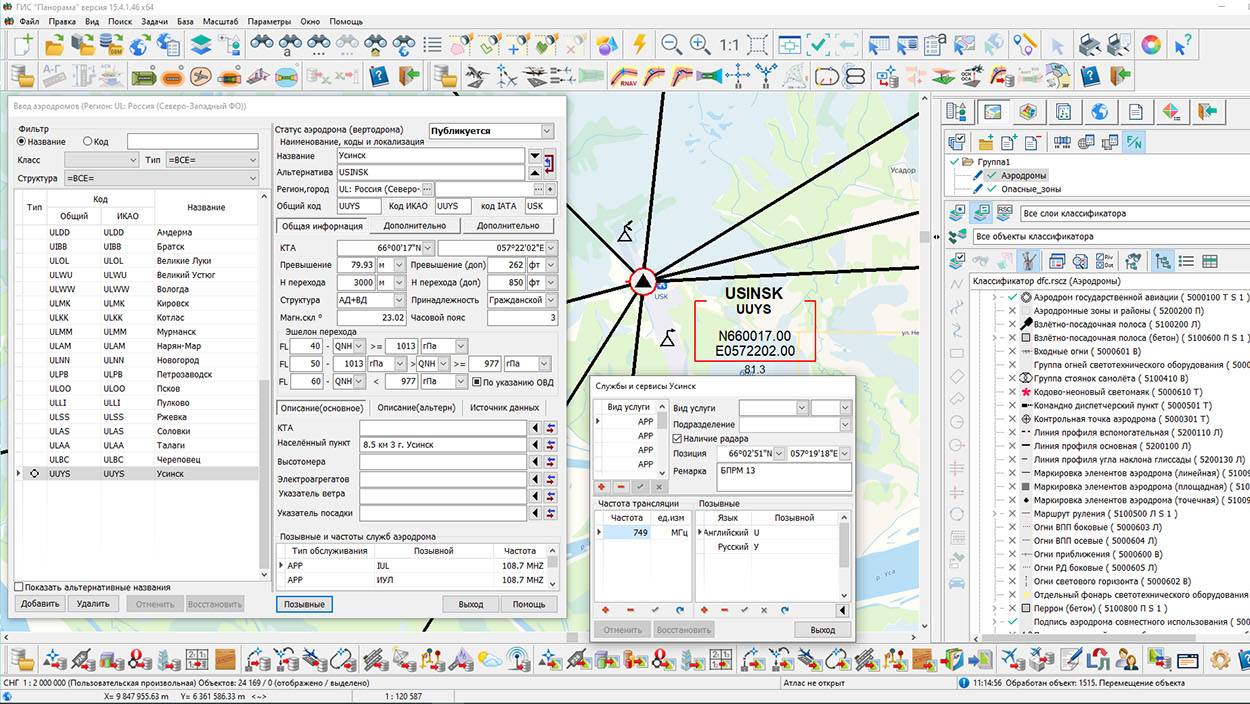Click the Ремарка field with БПРМ 13

(x=783, y=475)
